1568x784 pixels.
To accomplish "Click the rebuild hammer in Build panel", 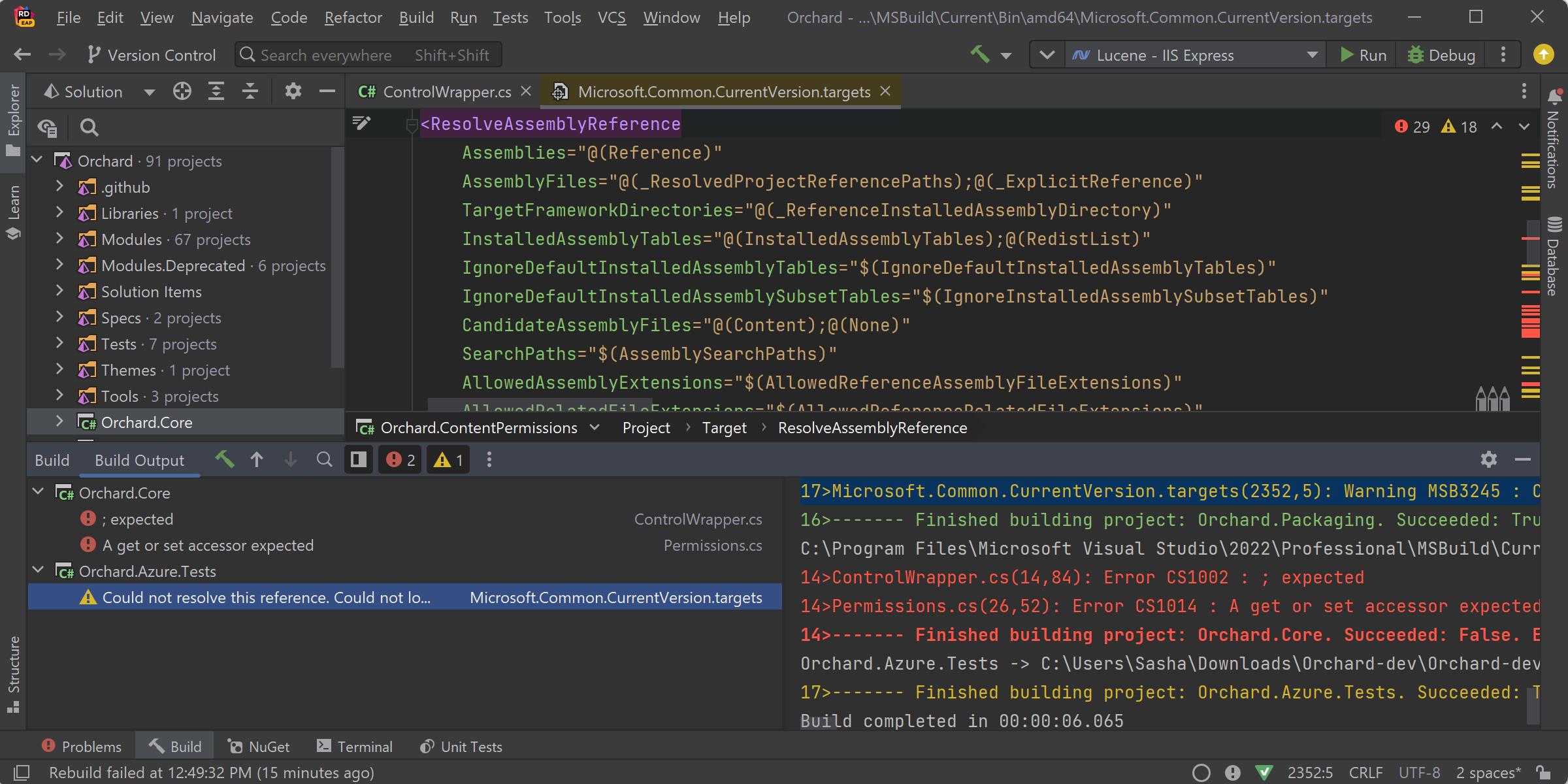I will point(224,460).
